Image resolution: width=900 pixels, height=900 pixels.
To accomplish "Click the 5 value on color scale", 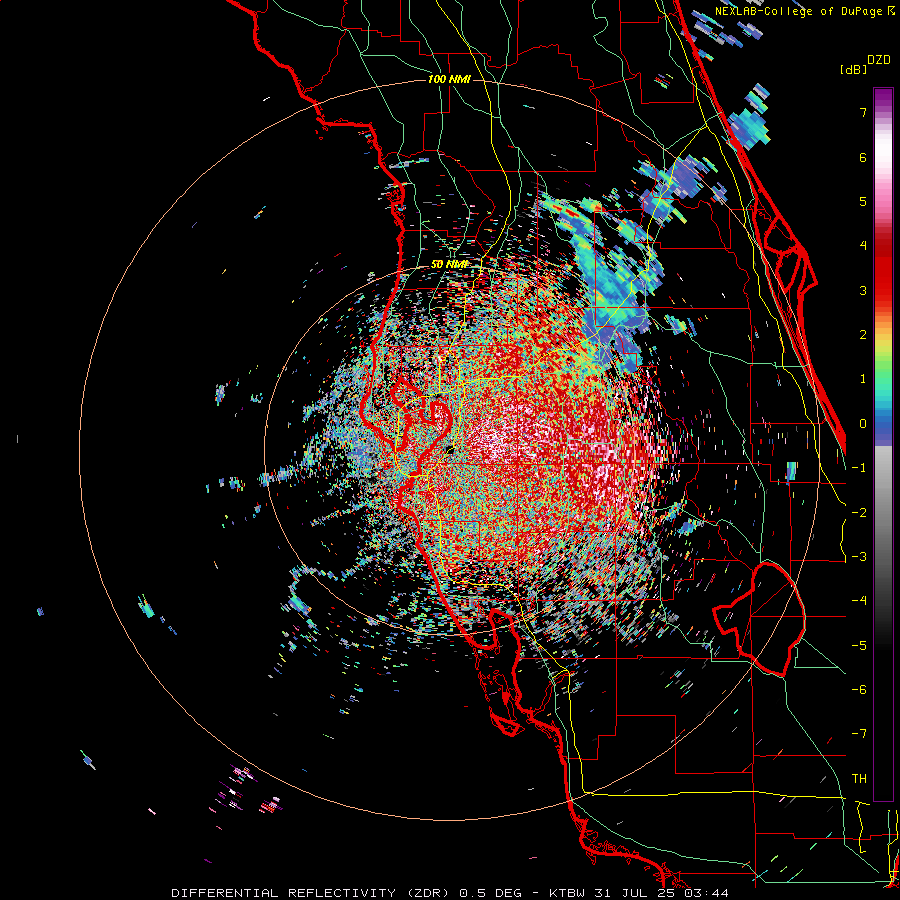I will point(863,201).
